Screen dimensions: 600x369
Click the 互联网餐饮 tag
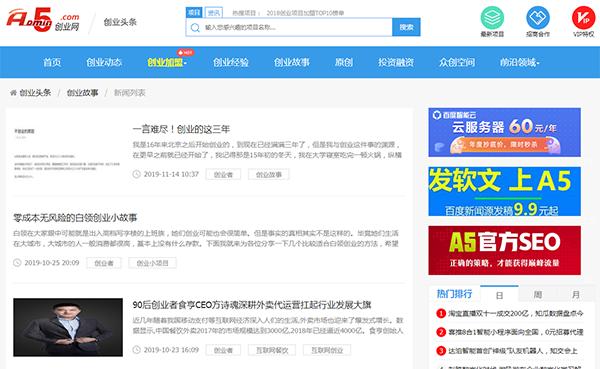tap(272, 350)
